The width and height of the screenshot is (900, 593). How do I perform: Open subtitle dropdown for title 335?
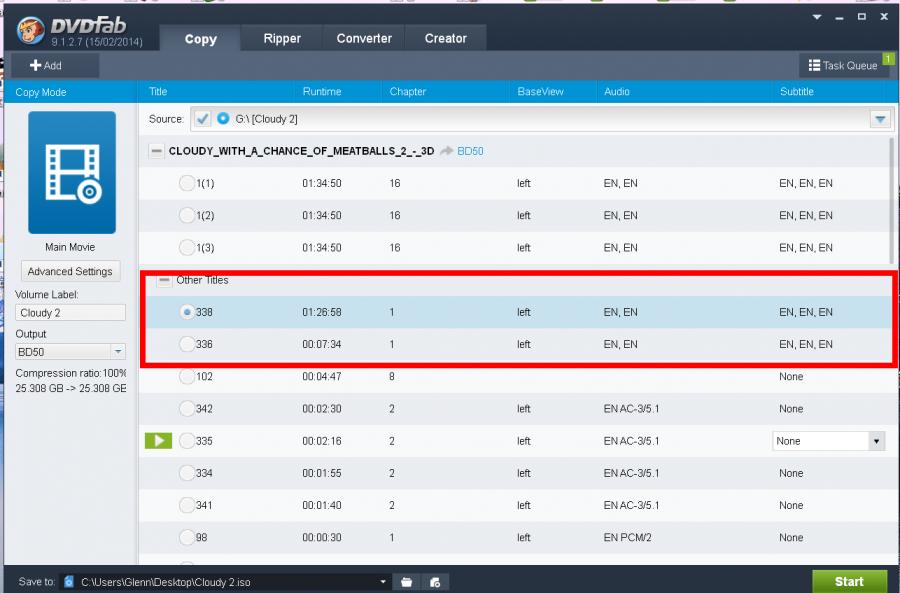click(x=876, y=441)
